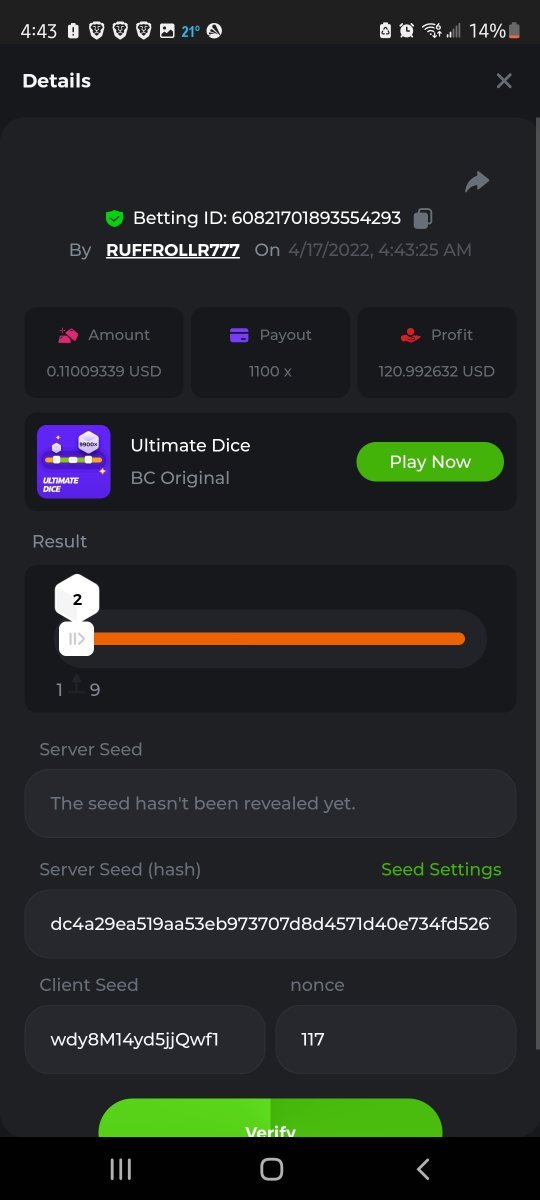Close the Details panel
Viewport: 540px width, 1200px height.
point(504,81)
